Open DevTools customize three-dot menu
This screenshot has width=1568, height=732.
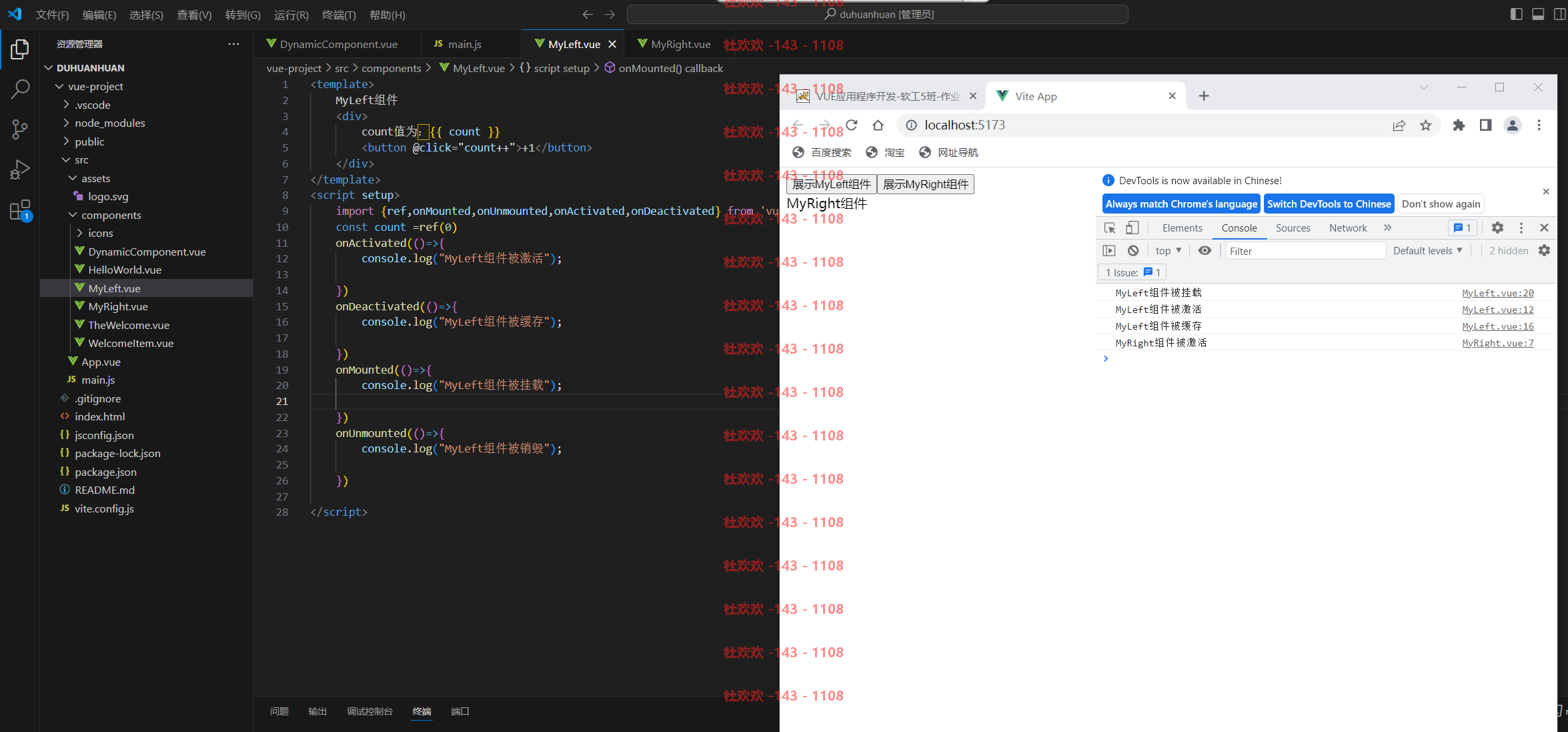(x=1521, y=228)
